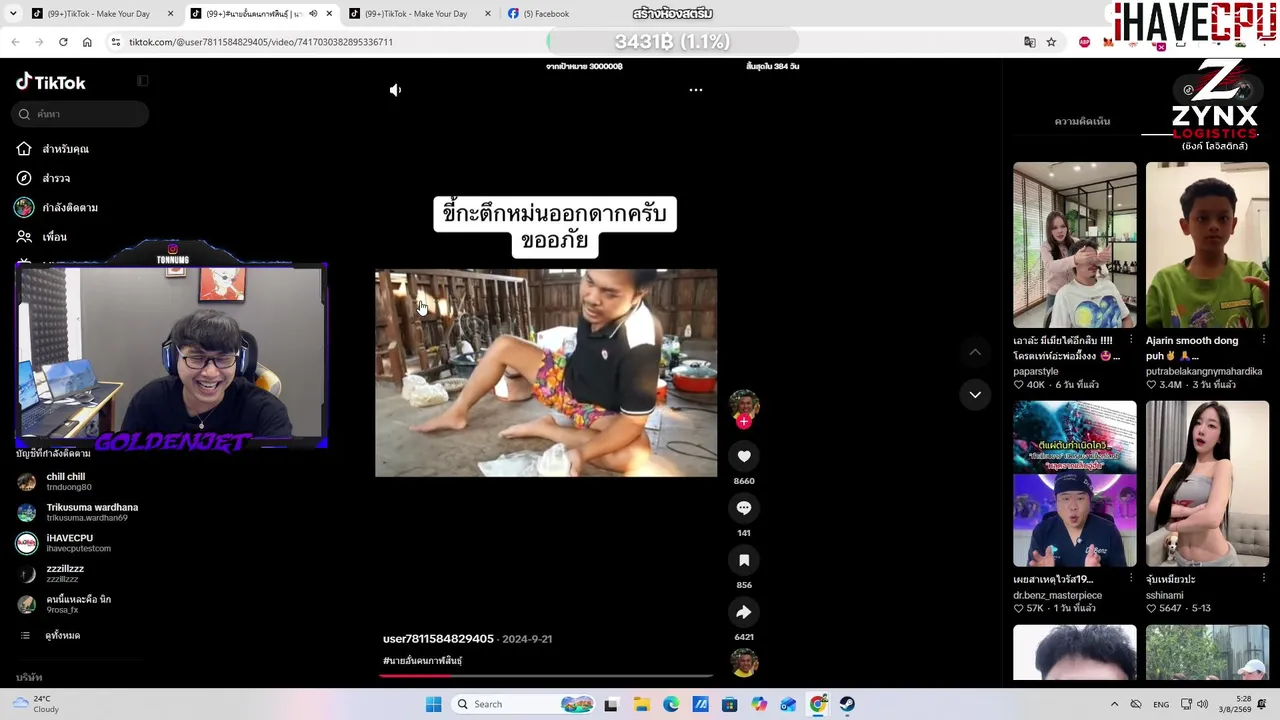Bookmark this page with the star icon

[1051, 42]
